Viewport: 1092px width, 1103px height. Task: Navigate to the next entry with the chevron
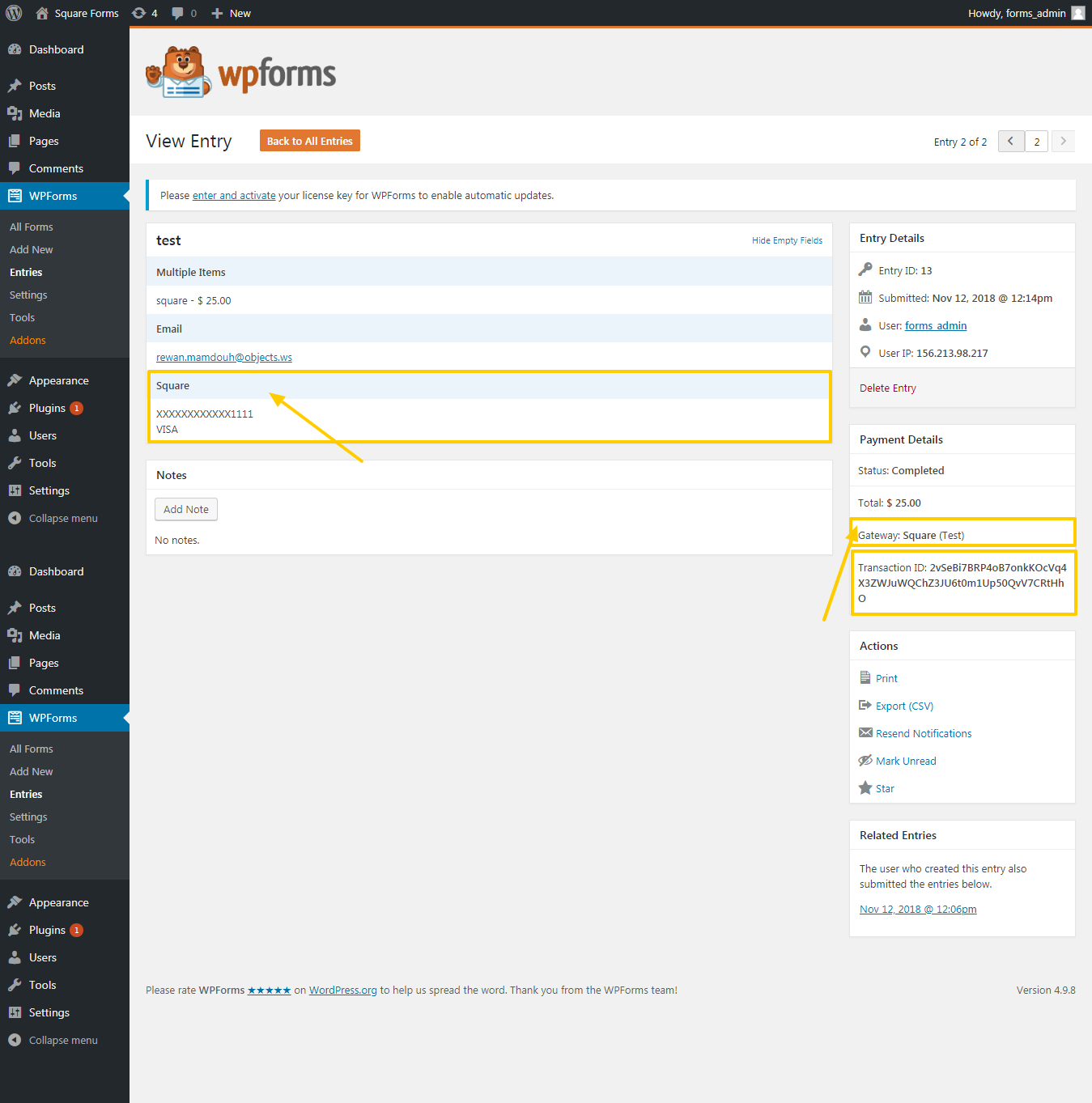[1063, 141]
